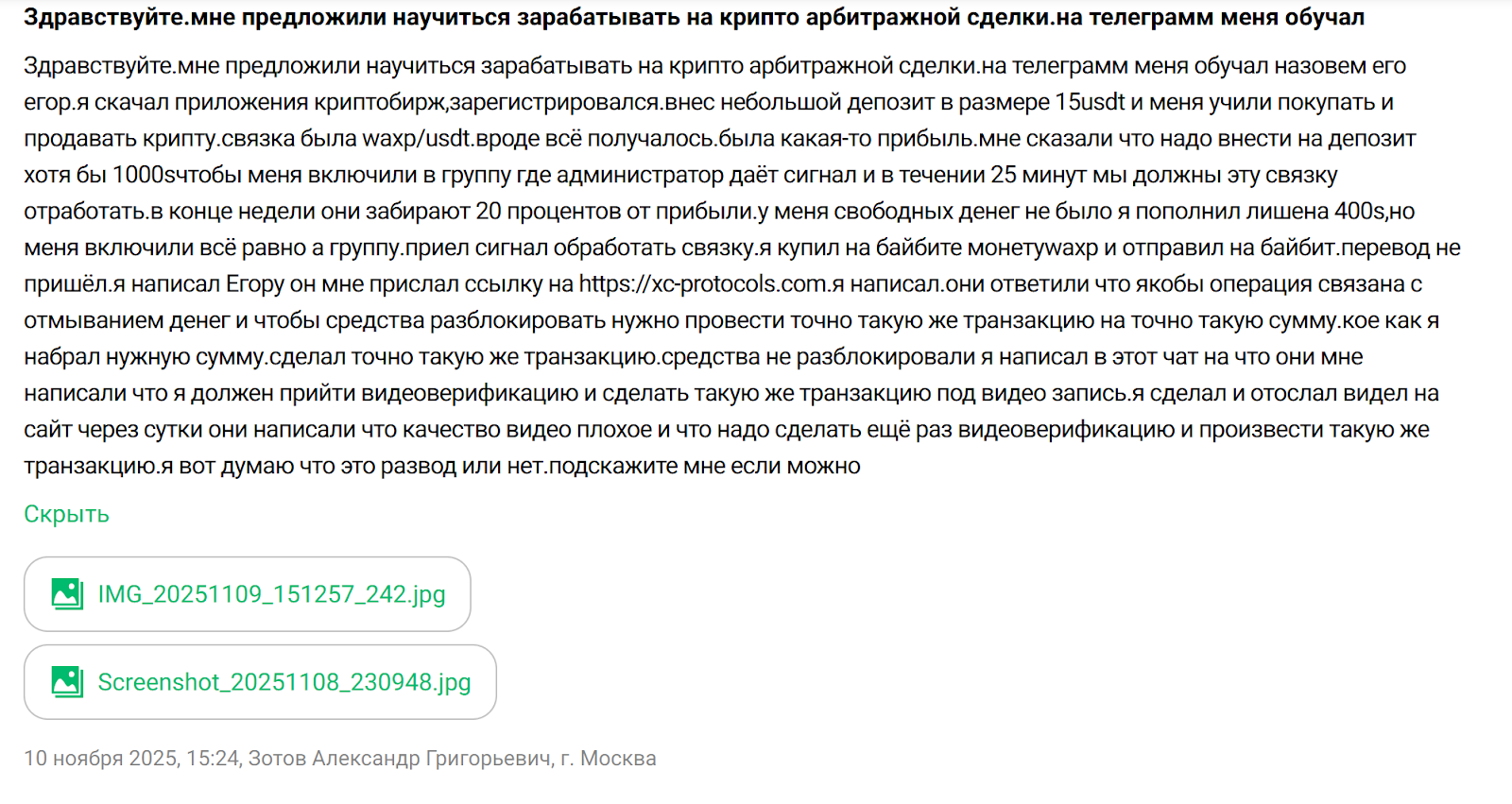Collapse the question text with Скрыть
This screenshot has width=1512, height=804.
coord(66,514)
